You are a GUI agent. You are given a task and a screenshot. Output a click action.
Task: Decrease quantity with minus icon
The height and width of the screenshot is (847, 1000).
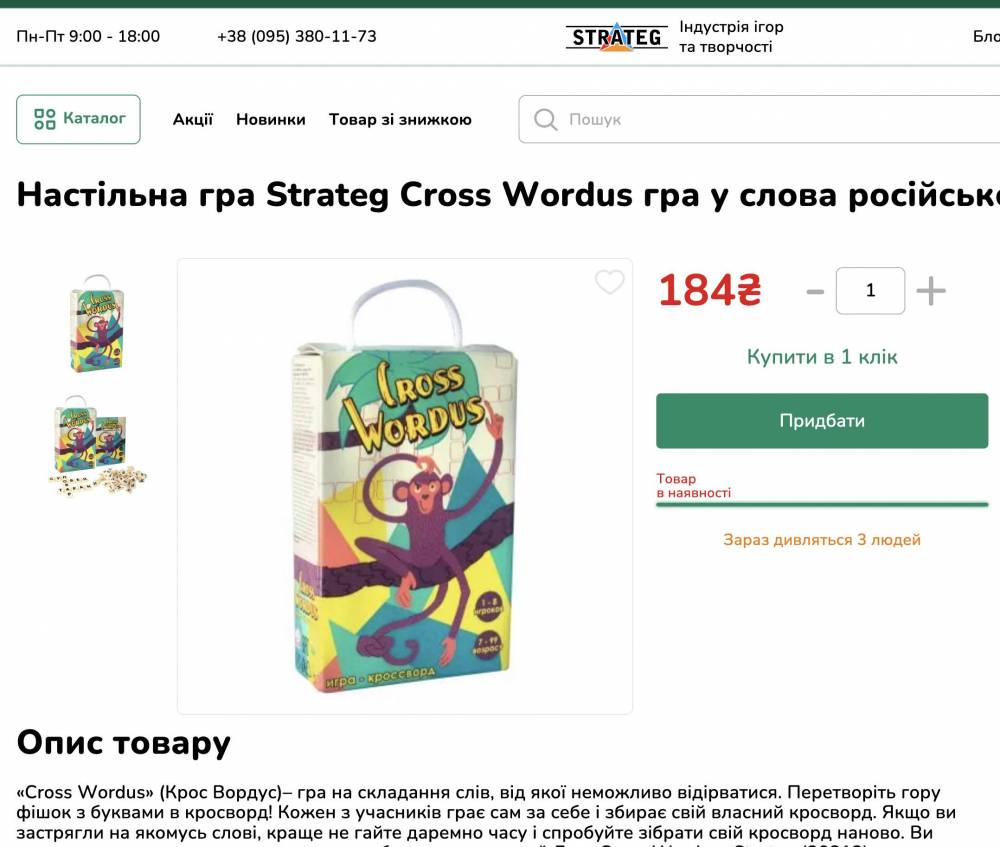pos(815,292)
